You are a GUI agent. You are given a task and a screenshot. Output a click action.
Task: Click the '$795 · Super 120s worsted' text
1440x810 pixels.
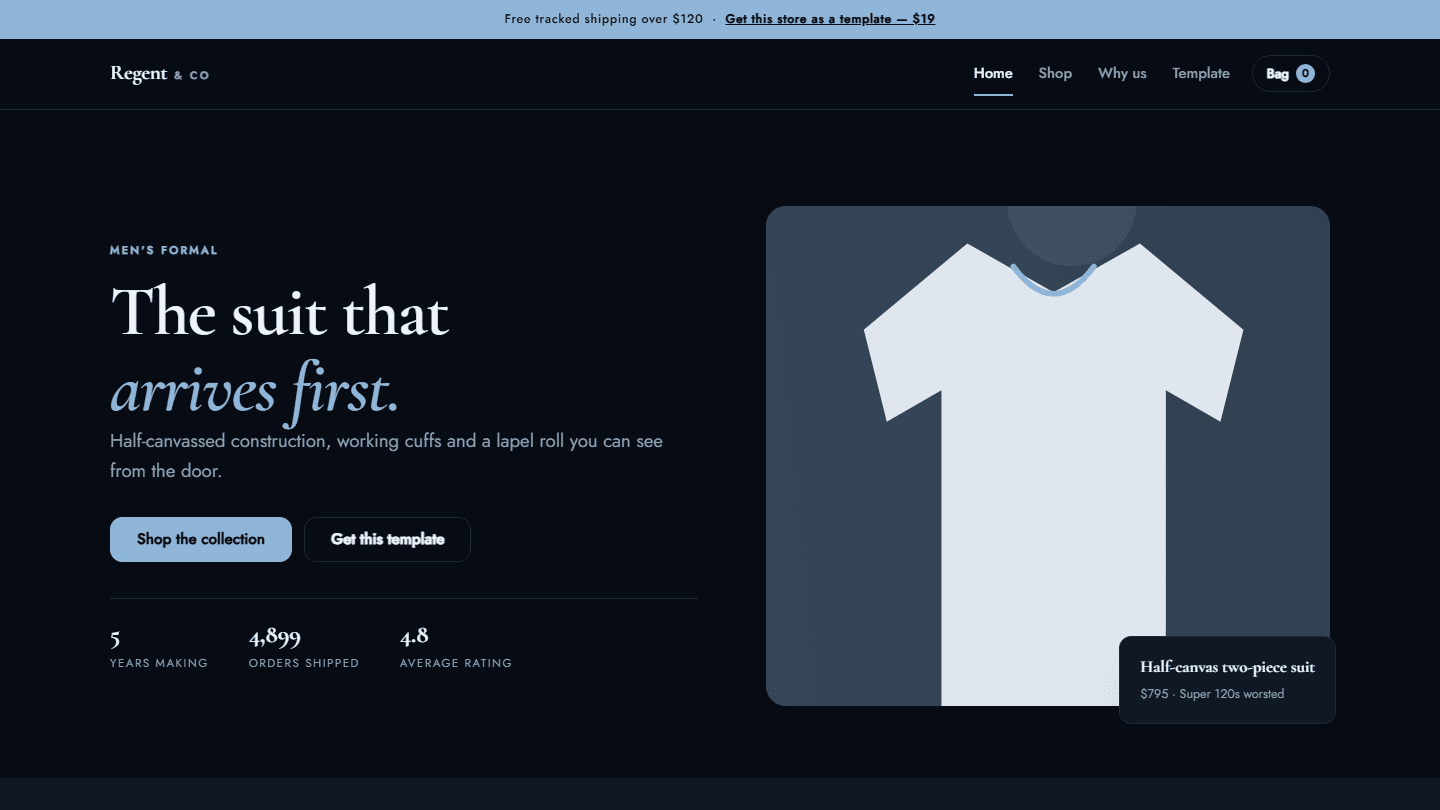point(1212,694)
